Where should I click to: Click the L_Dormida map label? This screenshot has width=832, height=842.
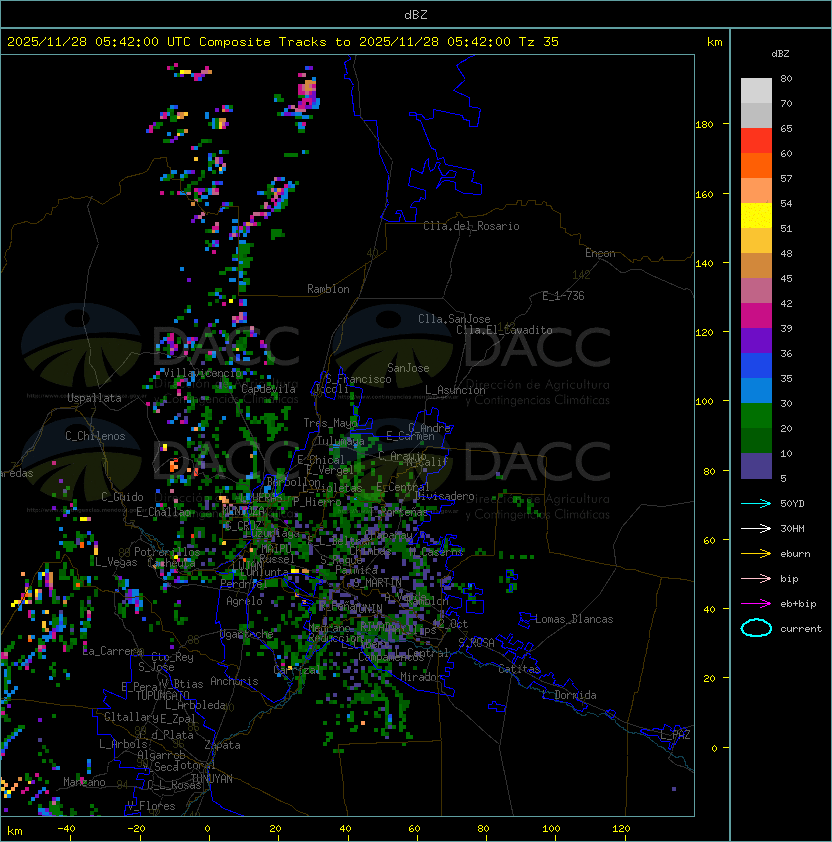pos(569,695)
